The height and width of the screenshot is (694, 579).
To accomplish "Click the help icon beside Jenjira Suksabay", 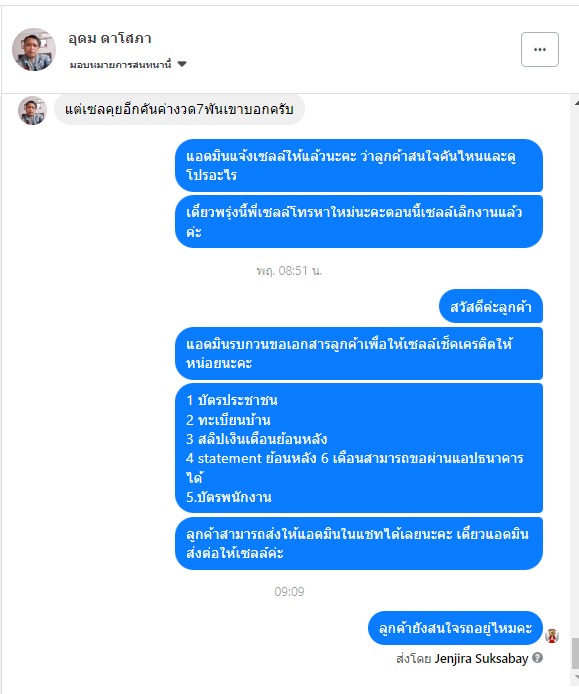I will click(537, 658).
